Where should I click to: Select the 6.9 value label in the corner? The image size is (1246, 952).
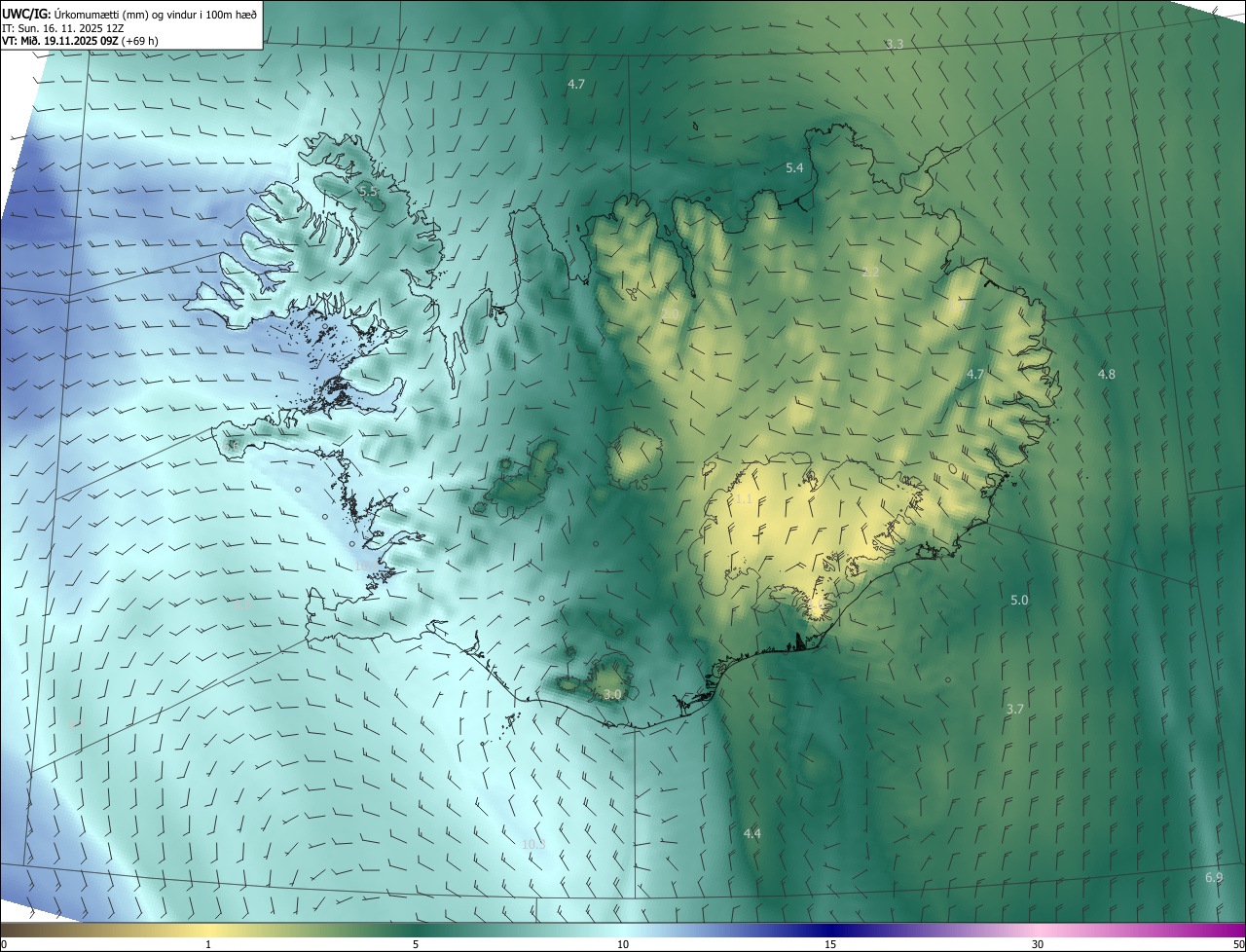[1214, 877]
